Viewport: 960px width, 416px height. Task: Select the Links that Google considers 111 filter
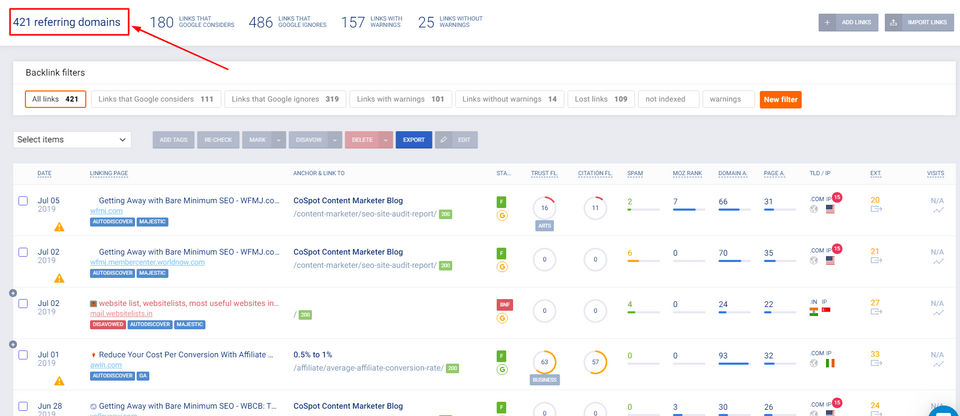156,99
